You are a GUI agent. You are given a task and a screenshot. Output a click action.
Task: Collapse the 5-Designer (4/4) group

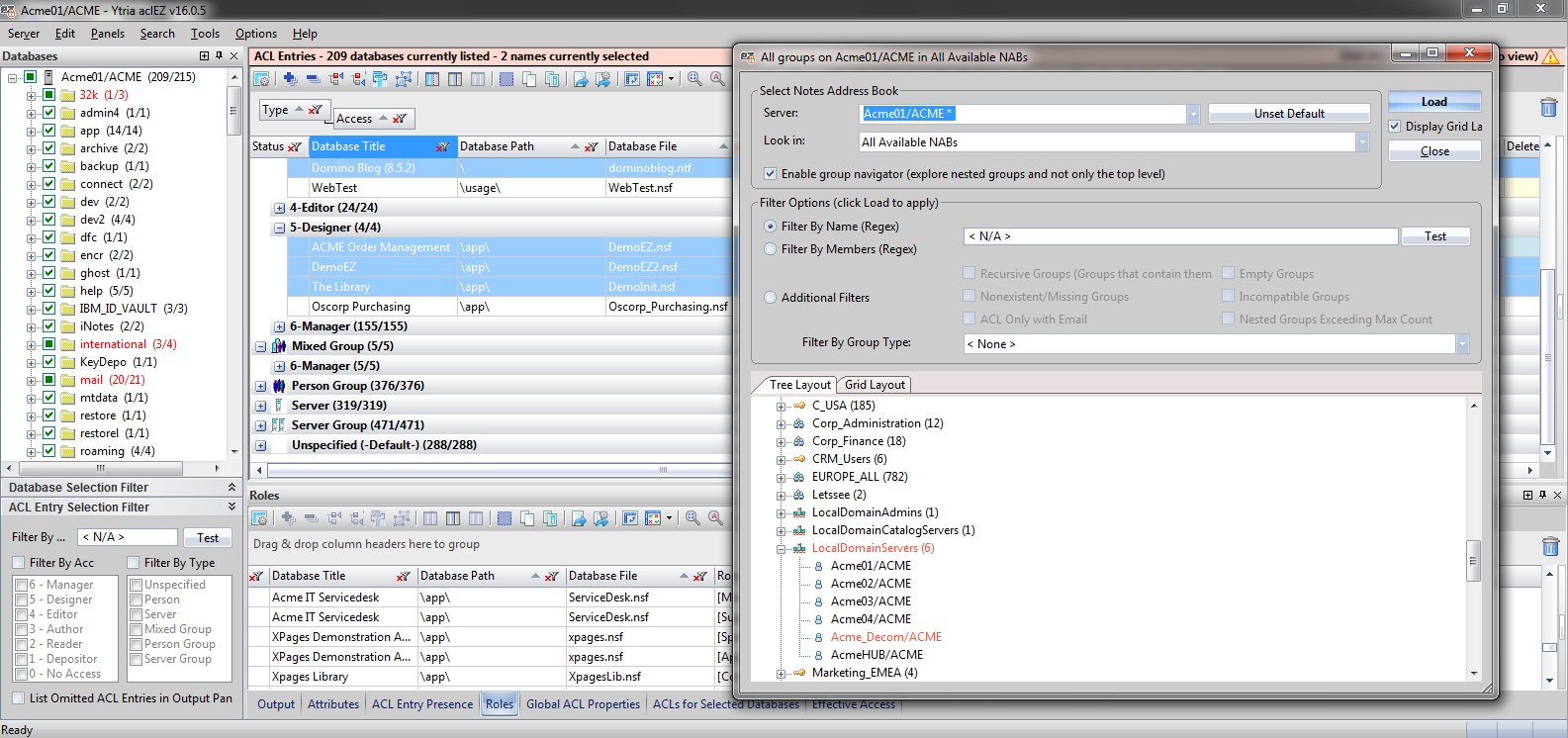(x=279, y=229)
